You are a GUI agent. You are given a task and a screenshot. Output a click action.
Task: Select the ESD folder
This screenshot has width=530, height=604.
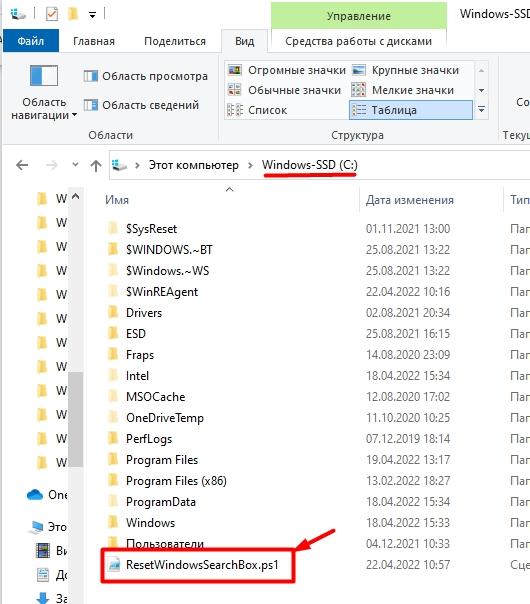tap(136, 334)
